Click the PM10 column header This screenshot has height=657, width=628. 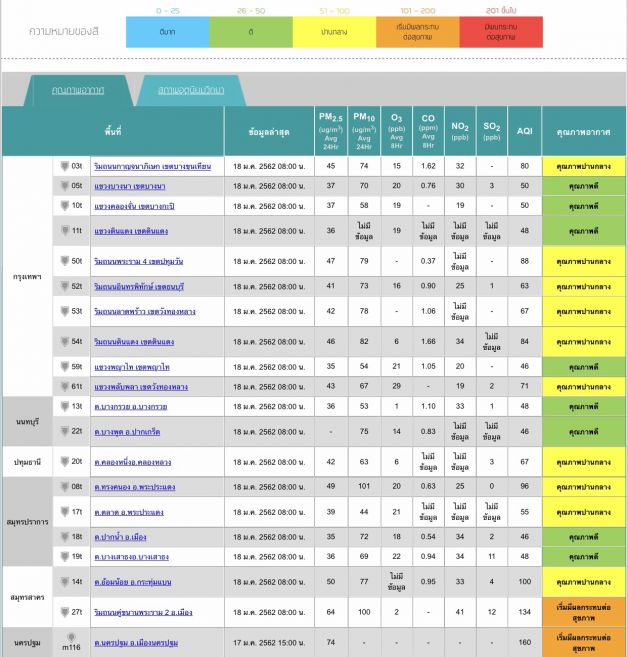364,131
